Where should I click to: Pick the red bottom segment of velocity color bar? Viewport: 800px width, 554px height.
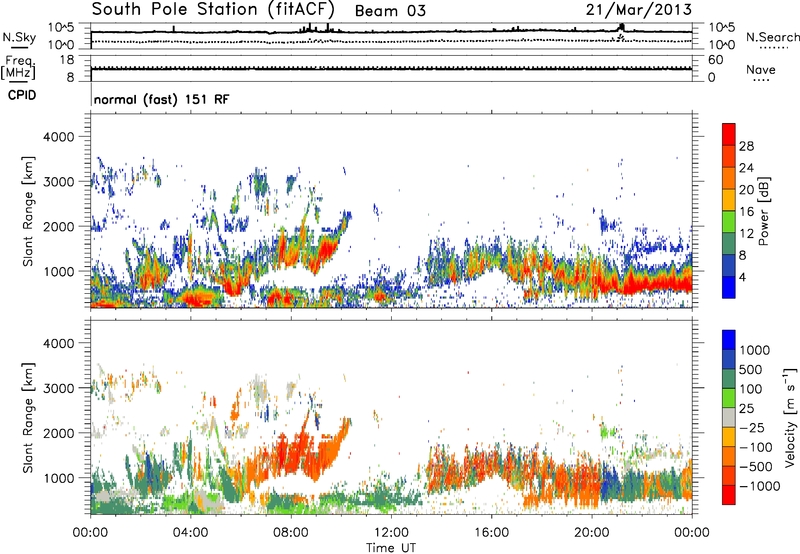coord(729,495)
